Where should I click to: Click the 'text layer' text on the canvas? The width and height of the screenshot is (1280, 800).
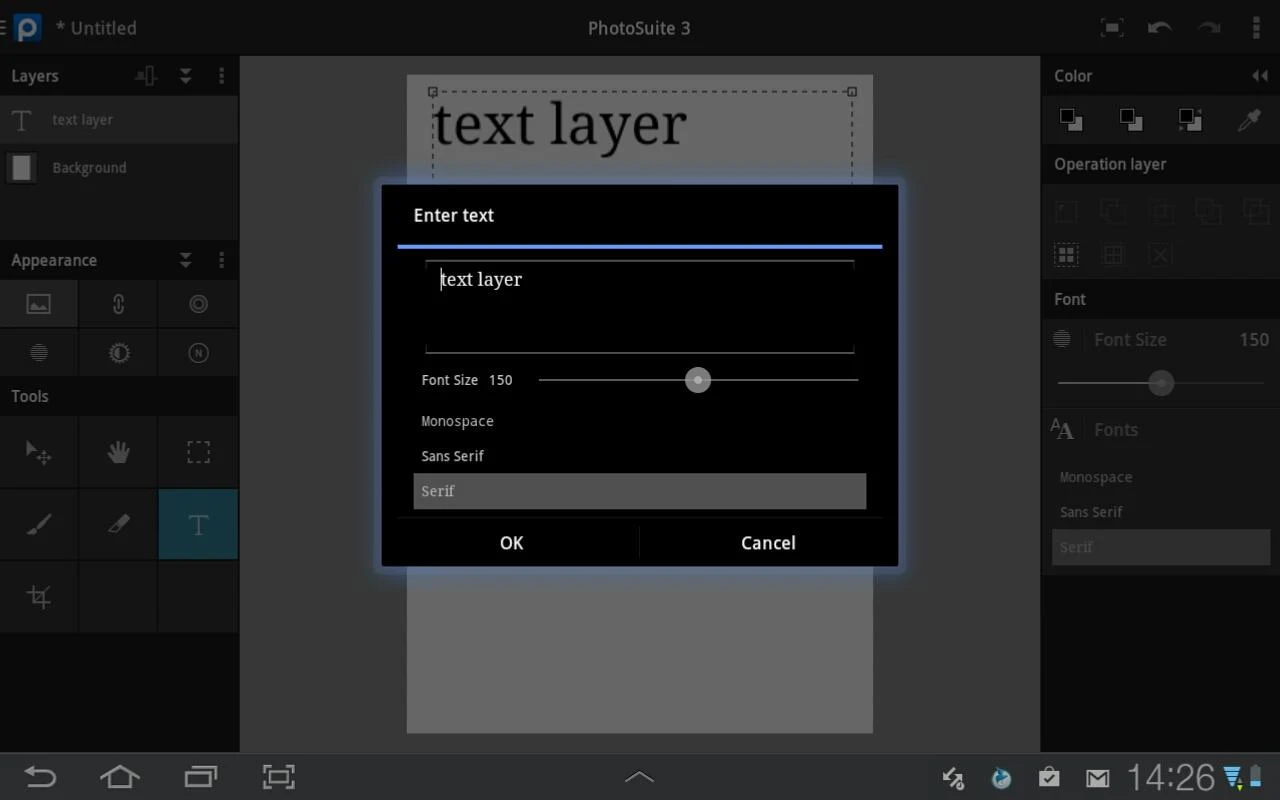pyautogui.click(x=559, y=128)
